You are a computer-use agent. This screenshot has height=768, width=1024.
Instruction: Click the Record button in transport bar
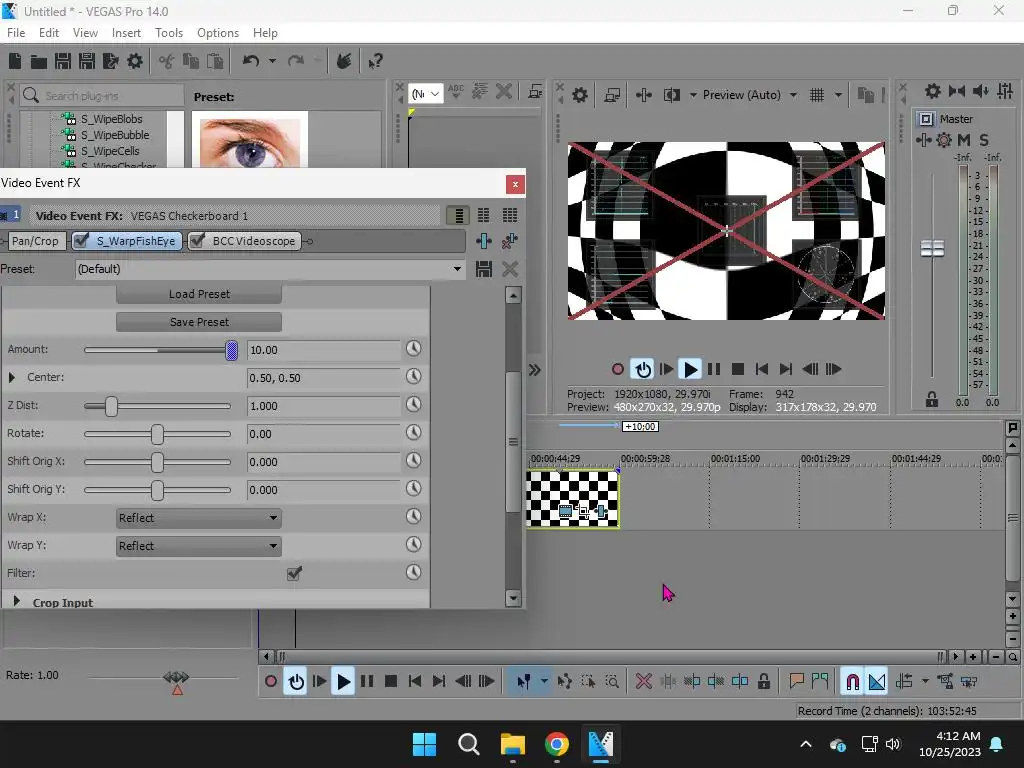[x=270, y=682]
